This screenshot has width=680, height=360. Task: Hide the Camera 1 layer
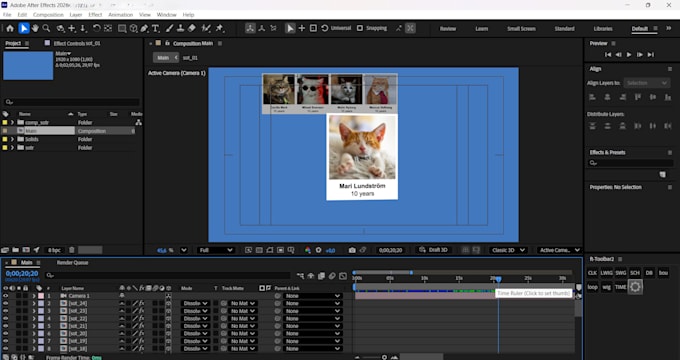(x=5, y=296)
